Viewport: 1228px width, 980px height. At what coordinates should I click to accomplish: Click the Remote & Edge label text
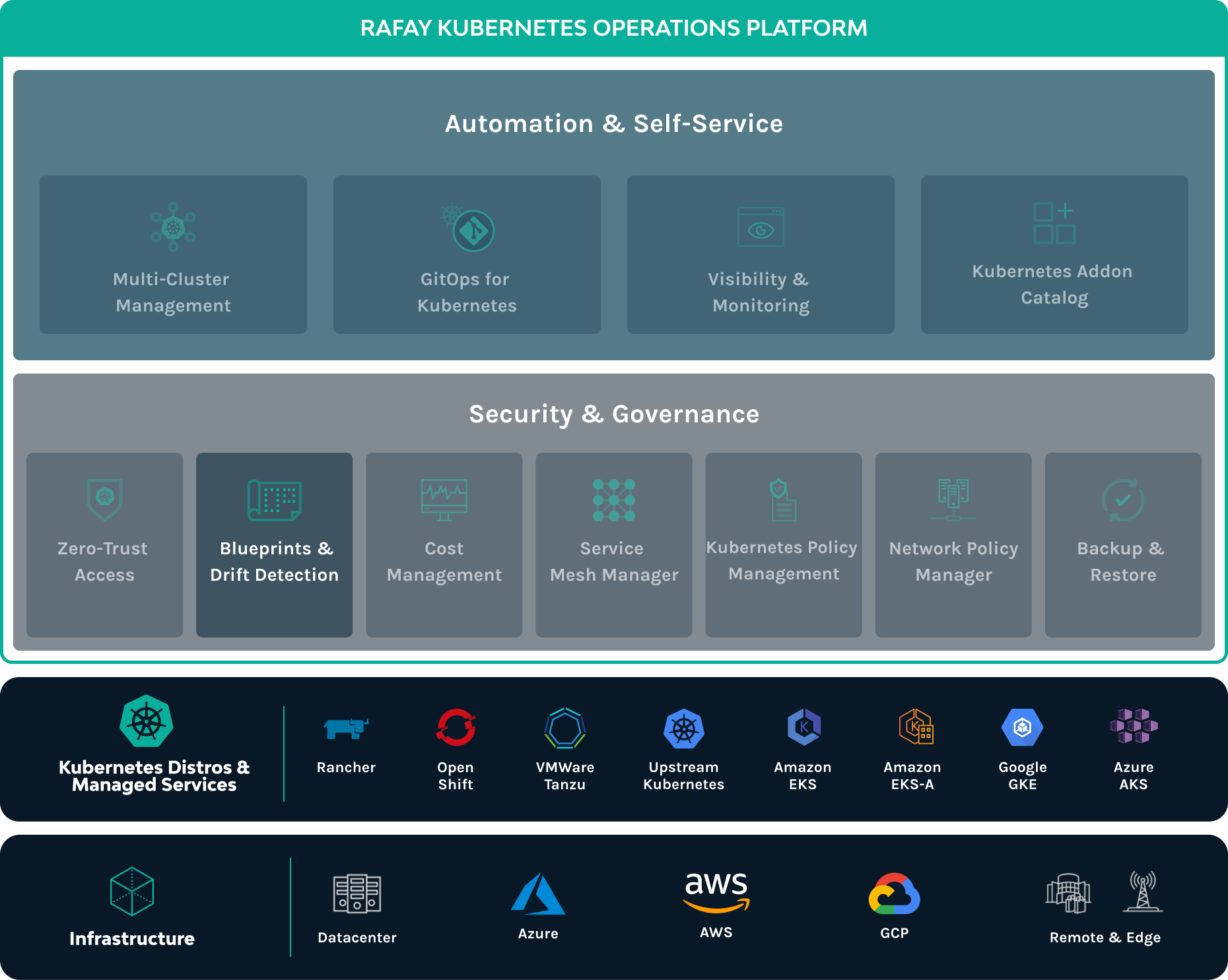point(1105,938)
